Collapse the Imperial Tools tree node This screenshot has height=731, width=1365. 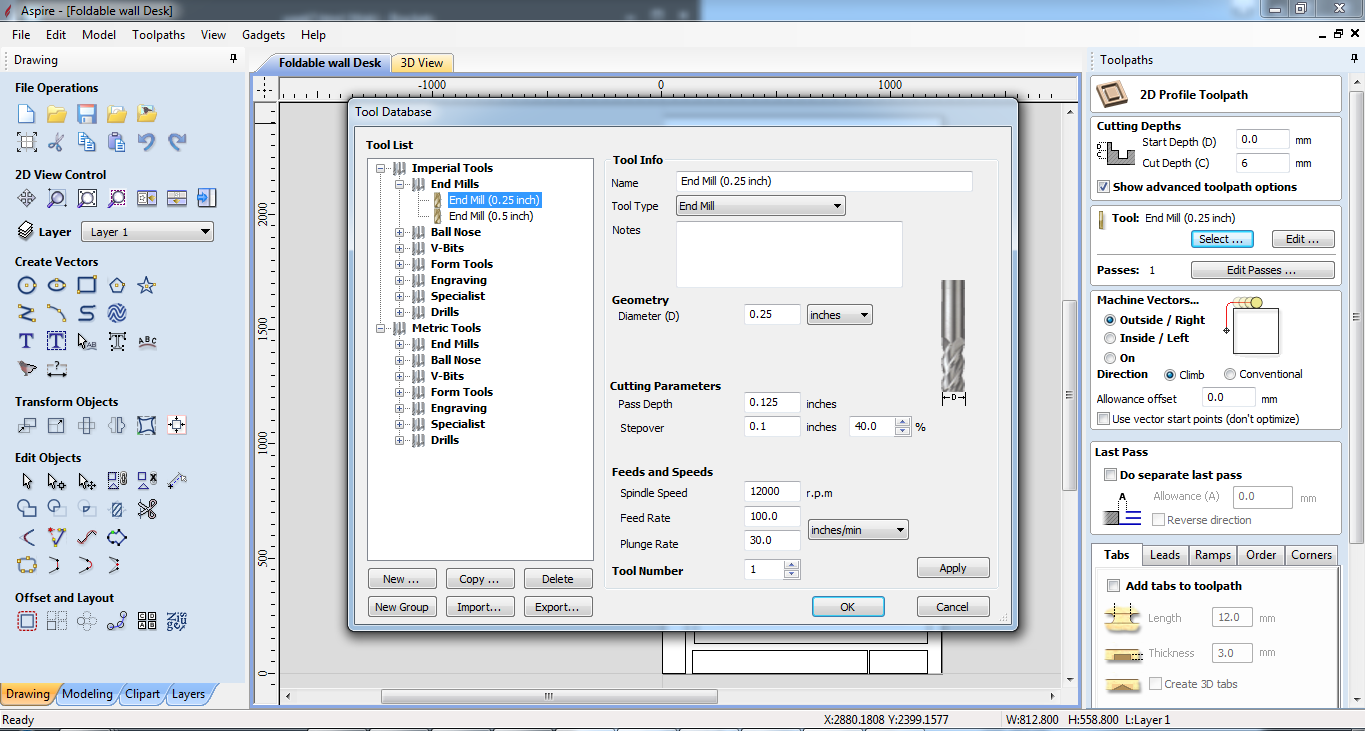click(381, 168)
